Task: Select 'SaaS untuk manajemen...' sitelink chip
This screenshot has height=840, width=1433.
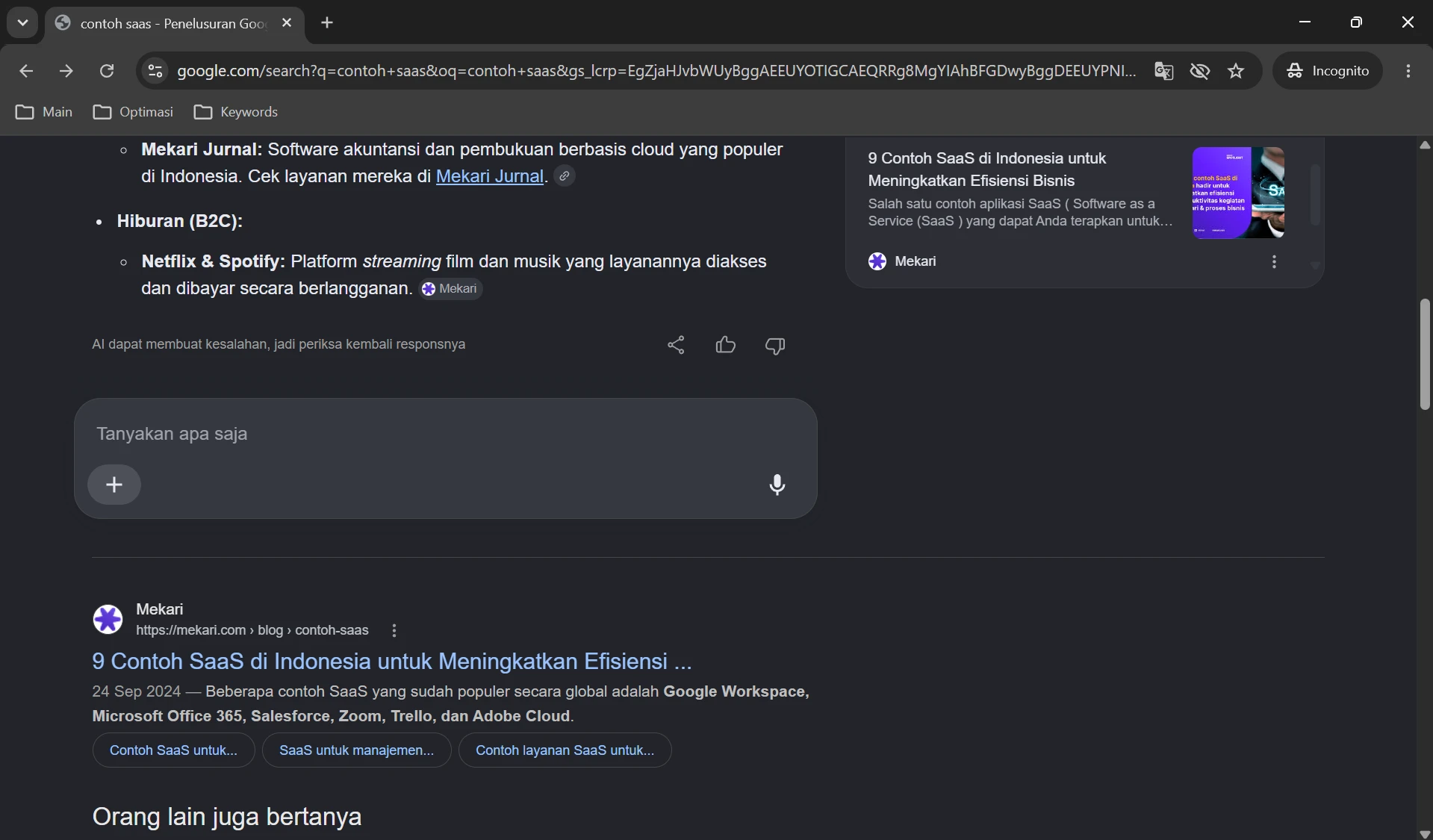Action: coord(356,750)
